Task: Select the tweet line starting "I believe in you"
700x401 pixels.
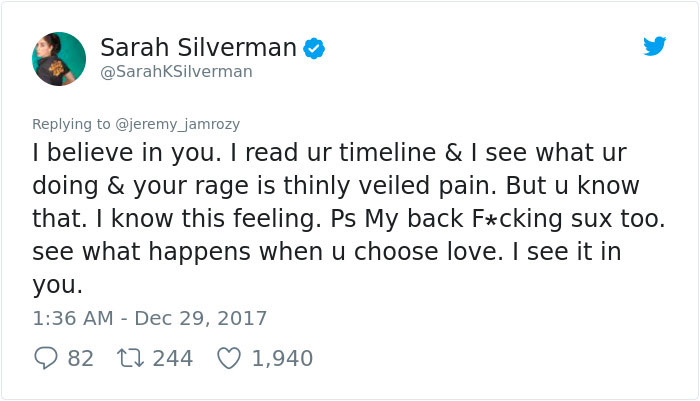Action: [329, 153]
